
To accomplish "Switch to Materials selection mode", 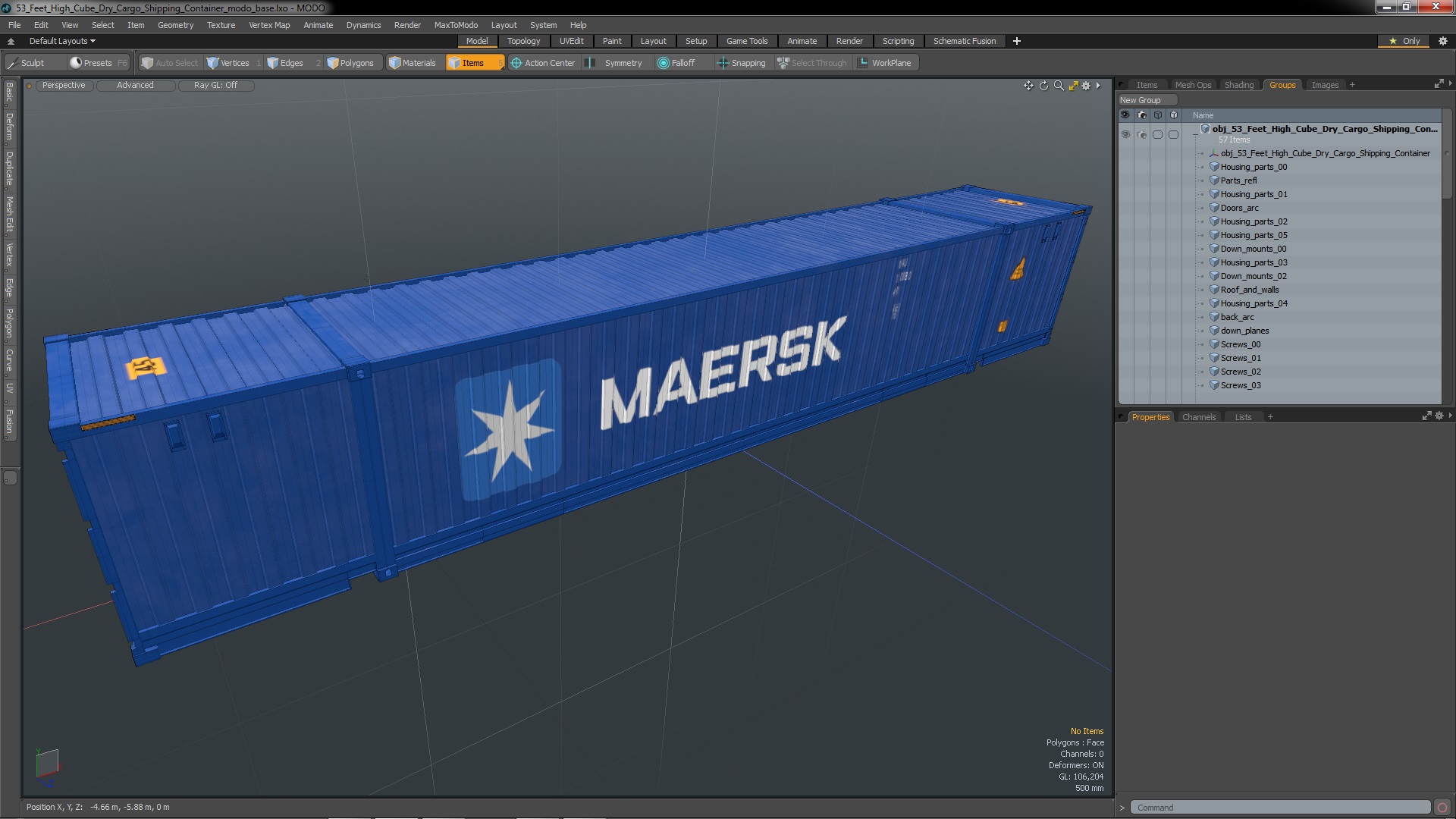I will (413, 63).
